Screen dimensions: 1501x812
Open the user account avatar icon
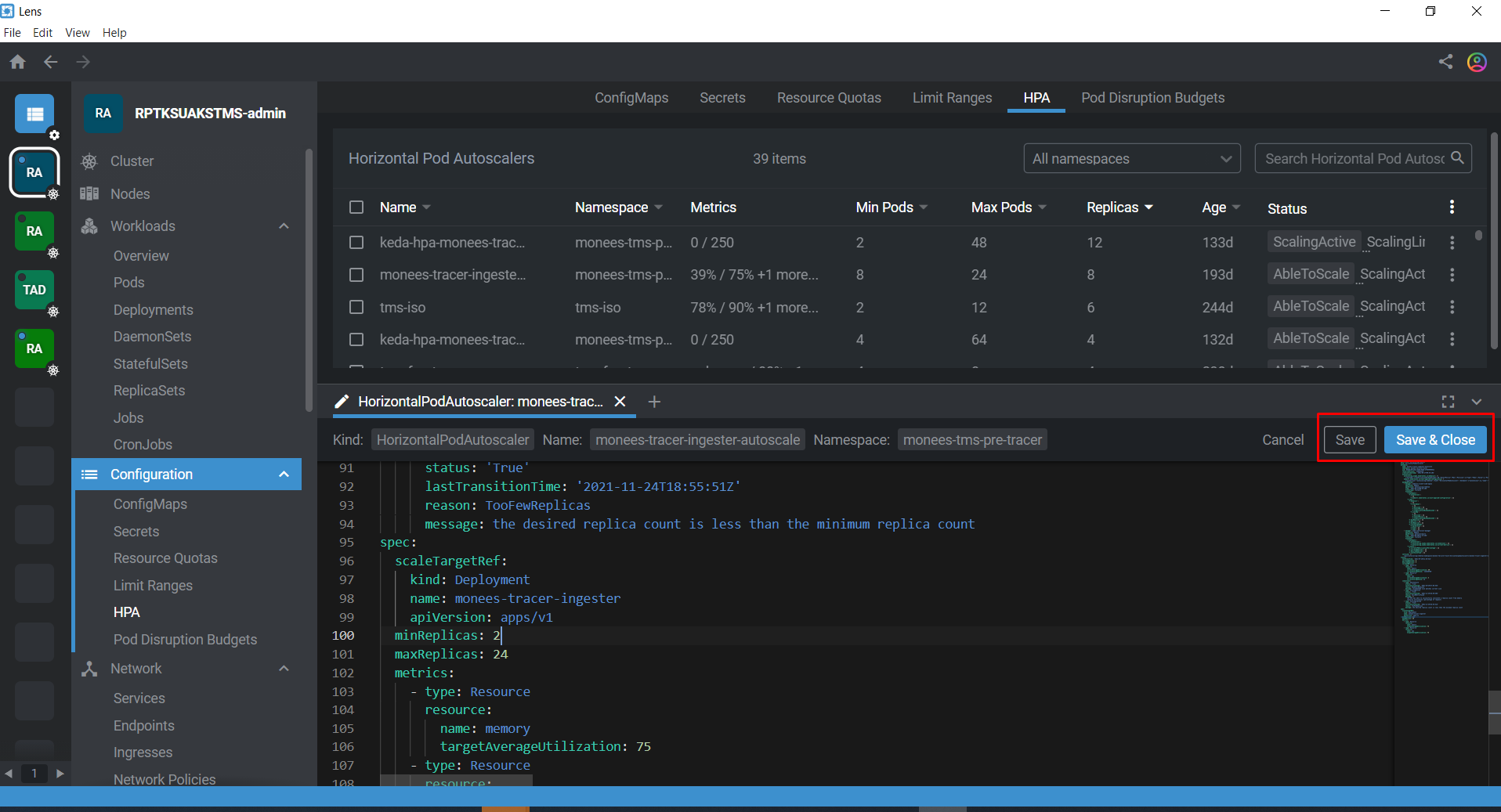[x=1477, y=62]
